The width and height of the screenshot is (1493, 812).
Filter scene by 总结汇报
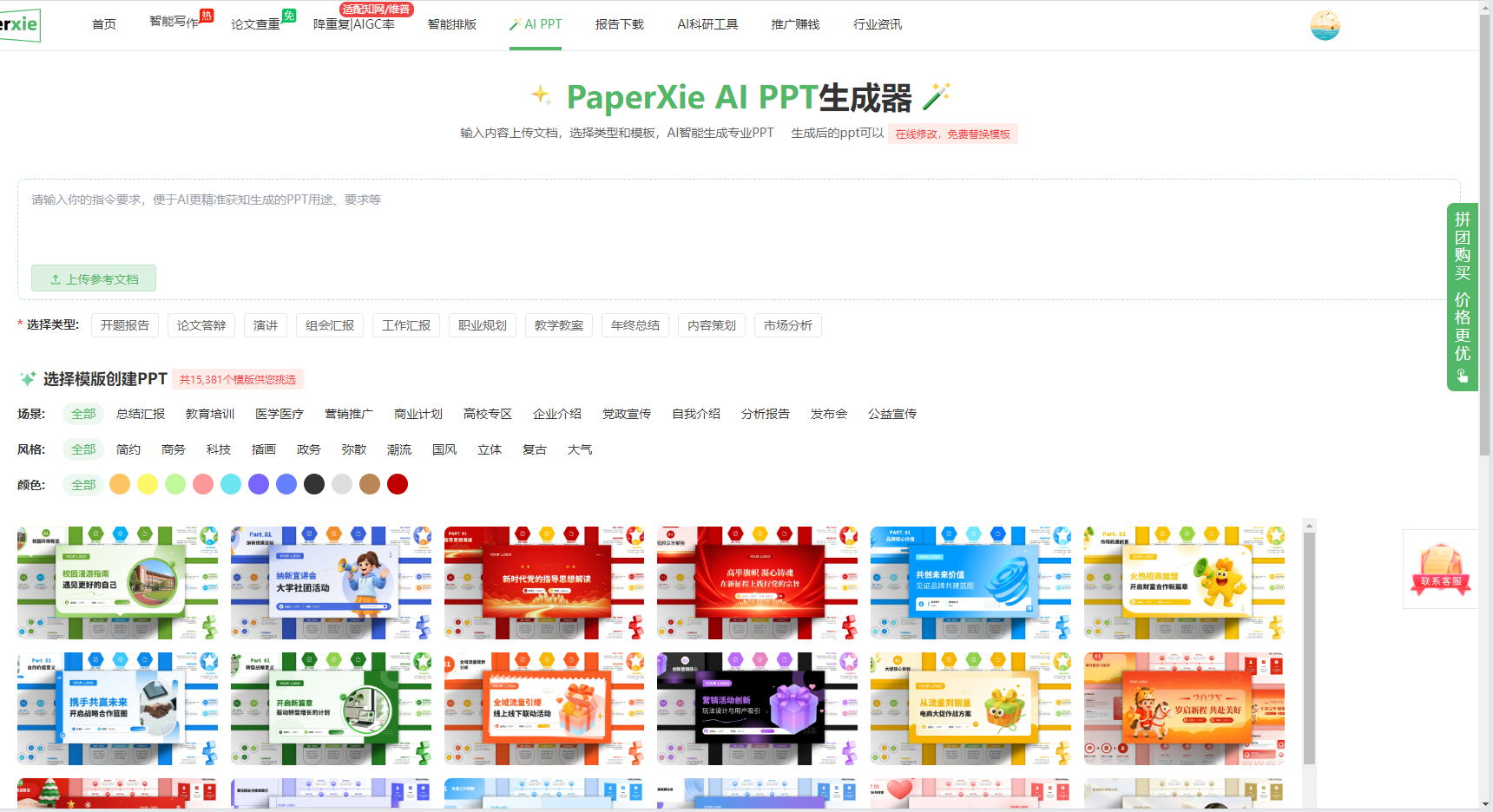coord(141,414)
